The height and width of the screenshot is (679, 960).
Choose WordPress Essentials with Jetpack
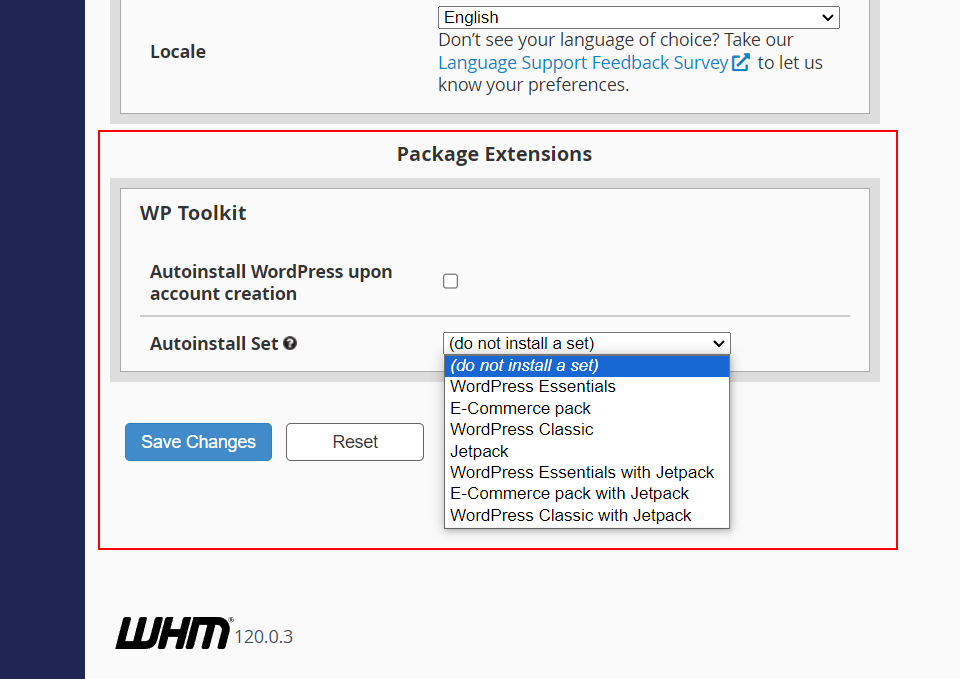(x=582, y=472)
